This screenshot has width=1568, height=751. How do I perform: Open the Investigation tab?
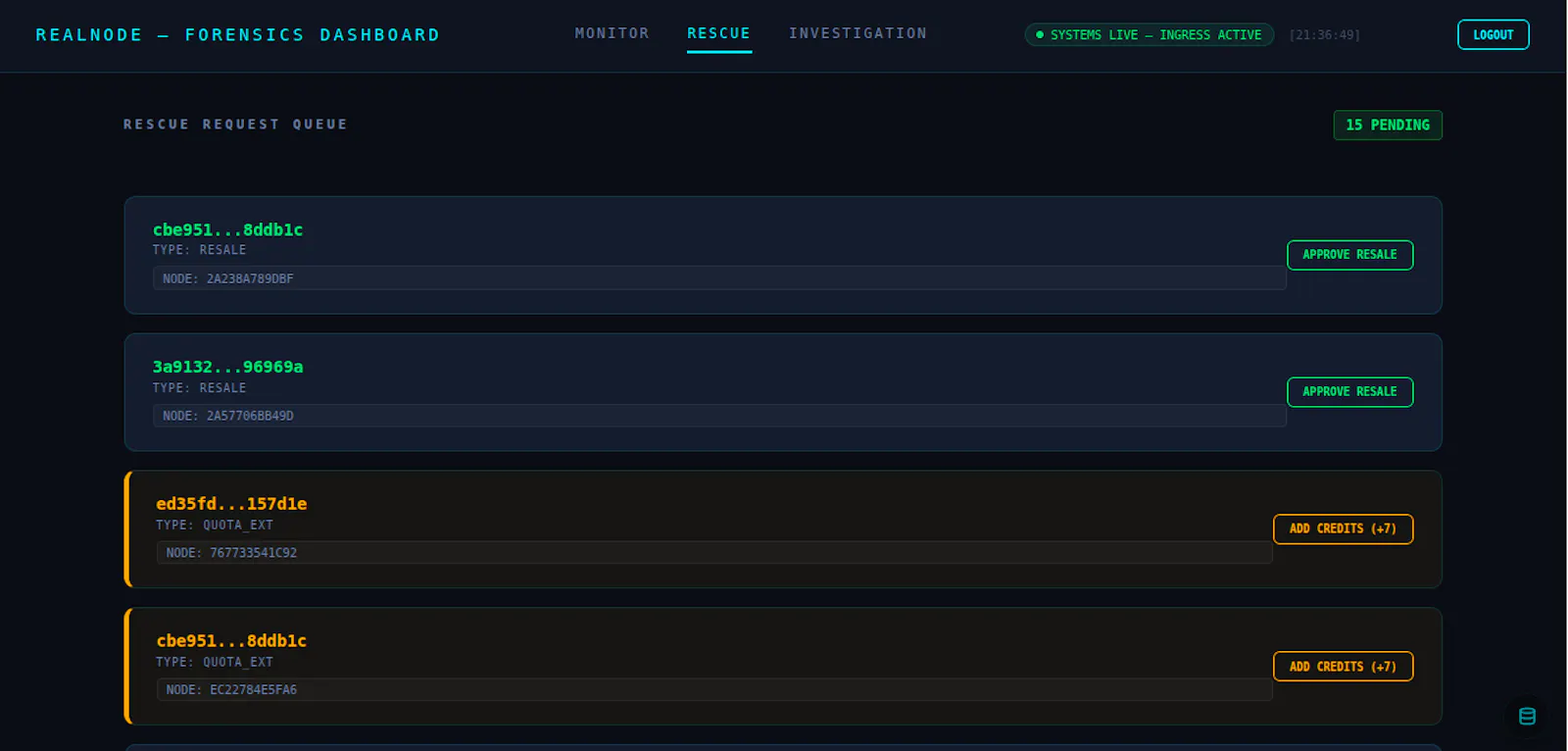point(857,33)
